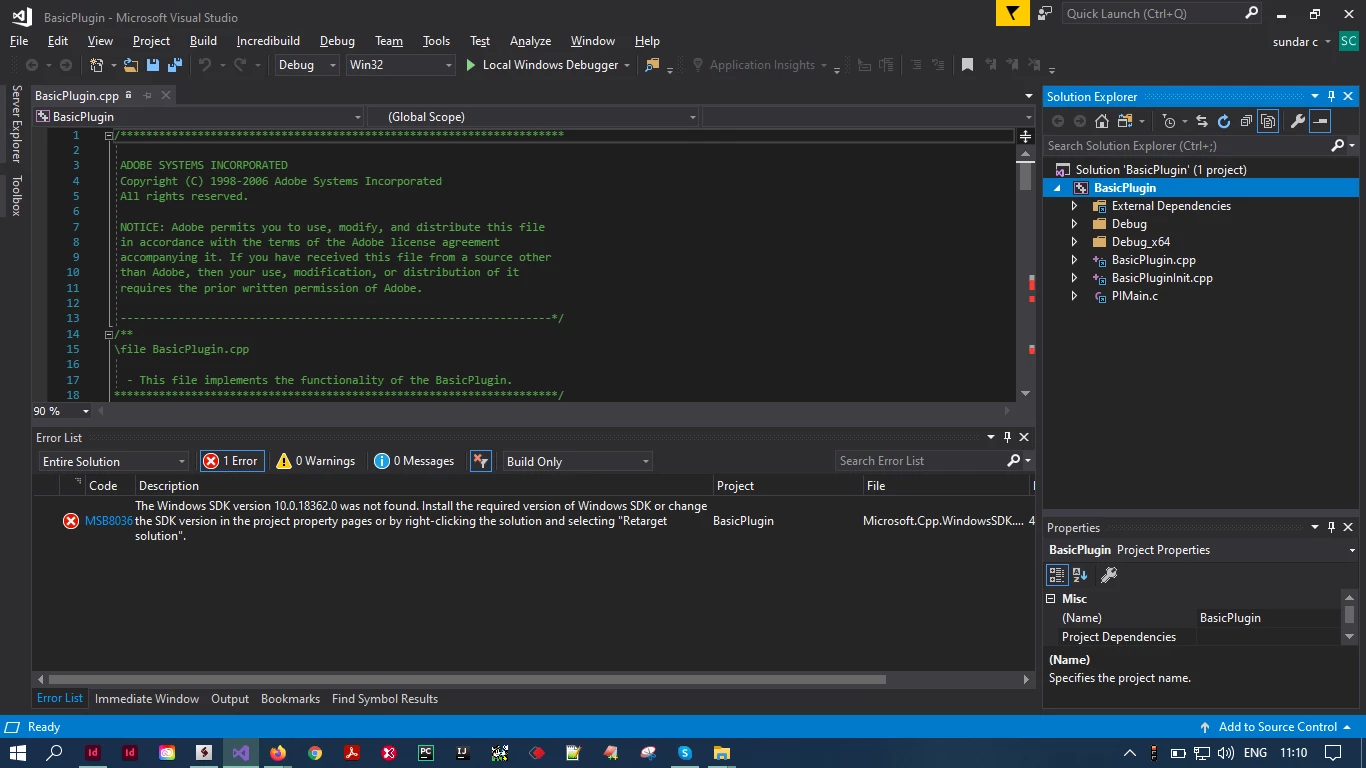1366x768 pixels.
Task: Click the New Project toolbar icon
Action: tap(97, 65)
